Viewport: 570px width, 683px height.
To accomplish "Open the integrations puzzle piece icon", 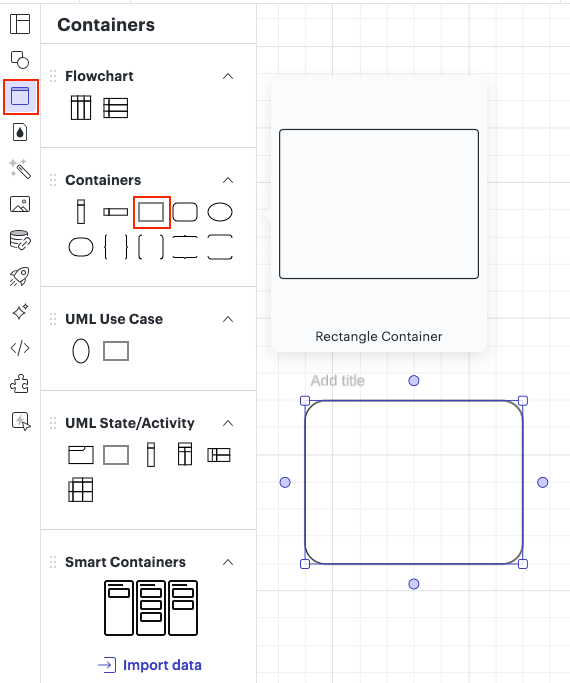I will 20,384.
